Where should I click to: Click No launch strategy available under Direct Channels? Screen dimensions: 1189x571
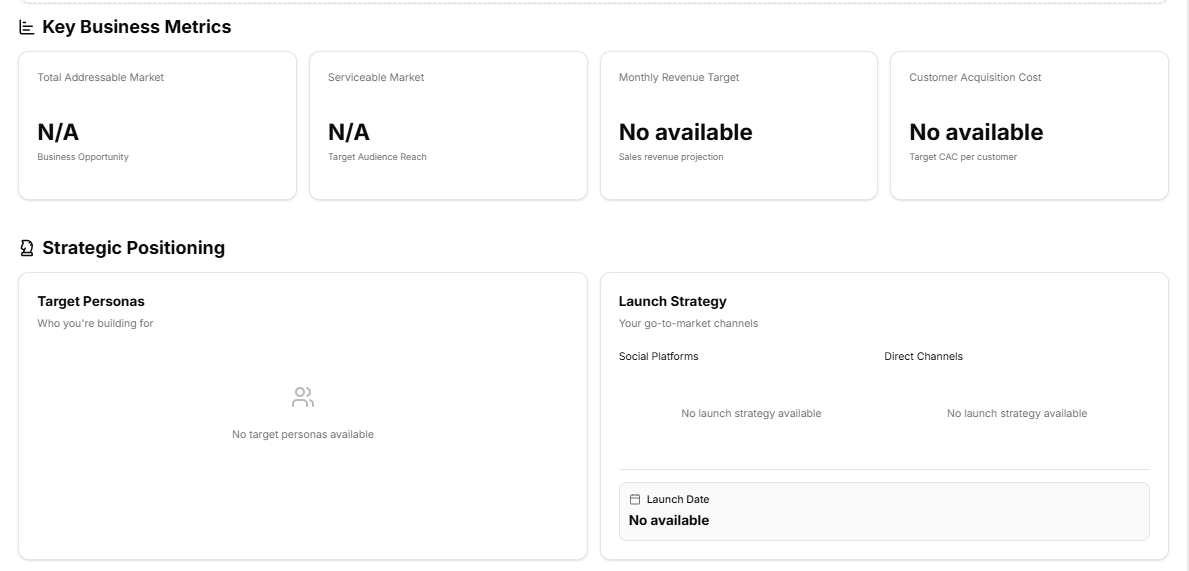[x=1017, y=413]
